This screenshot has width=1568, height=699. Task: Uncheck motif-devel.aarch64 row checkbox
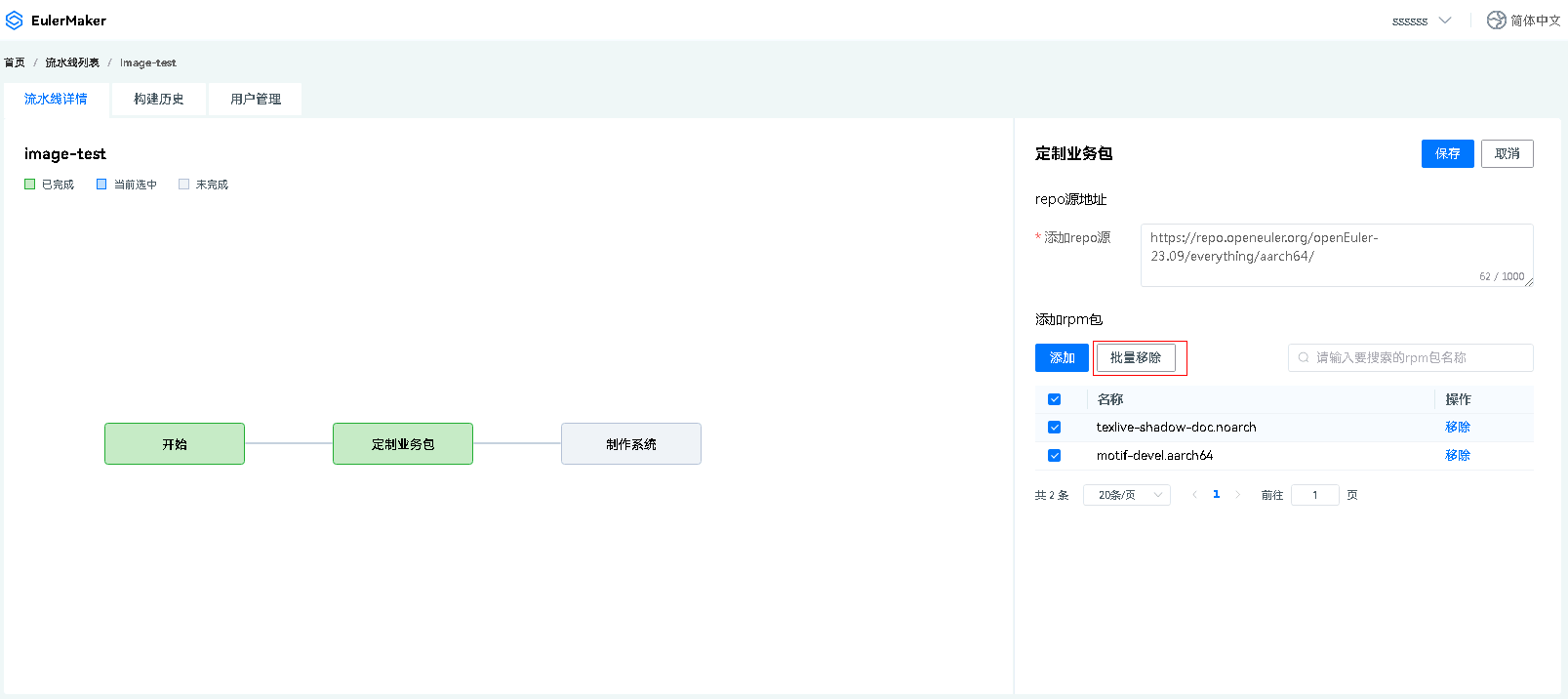(x=1054, y=456)
